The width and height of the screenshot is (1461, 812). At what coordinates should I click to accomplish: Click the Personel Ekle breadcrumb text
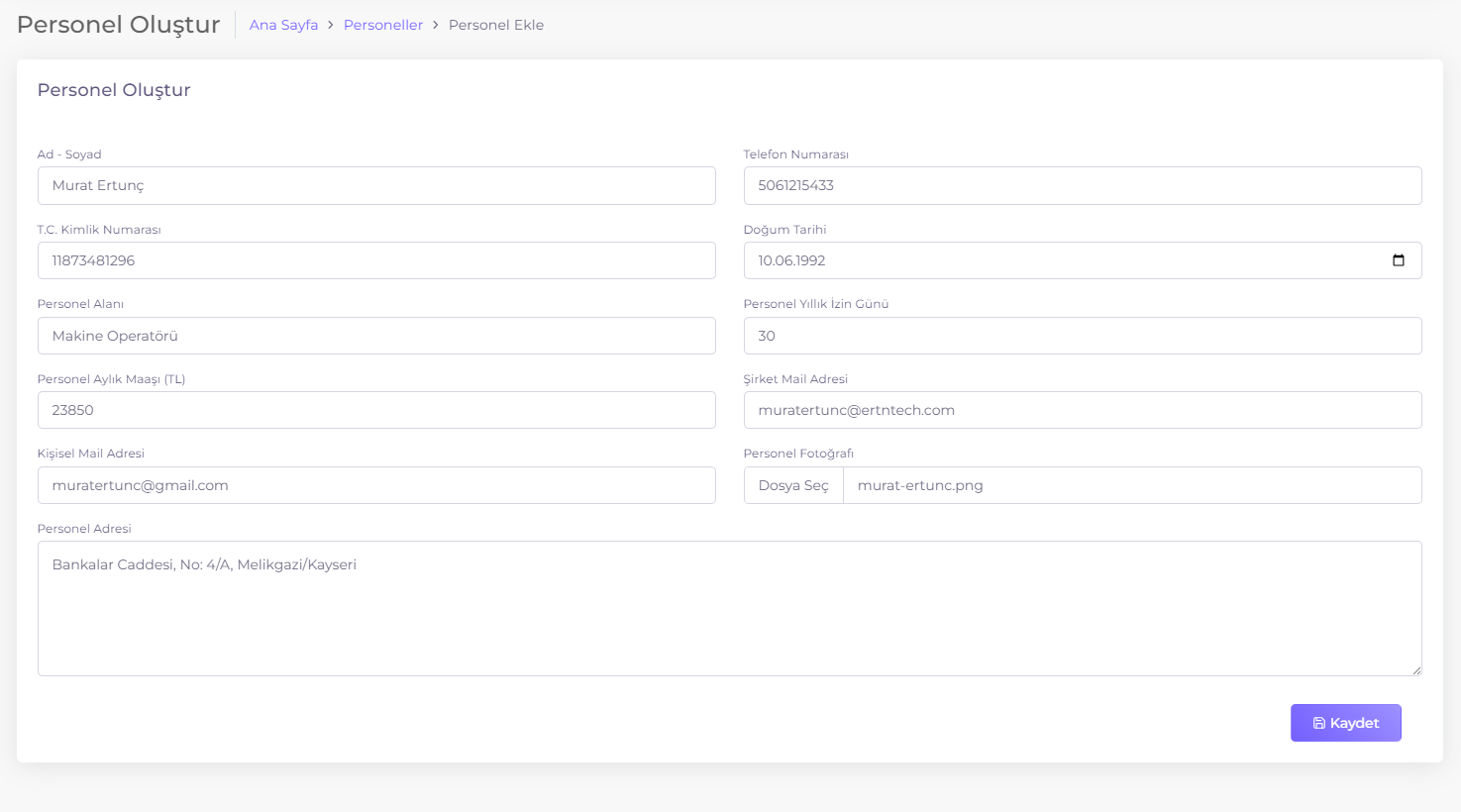495,25
